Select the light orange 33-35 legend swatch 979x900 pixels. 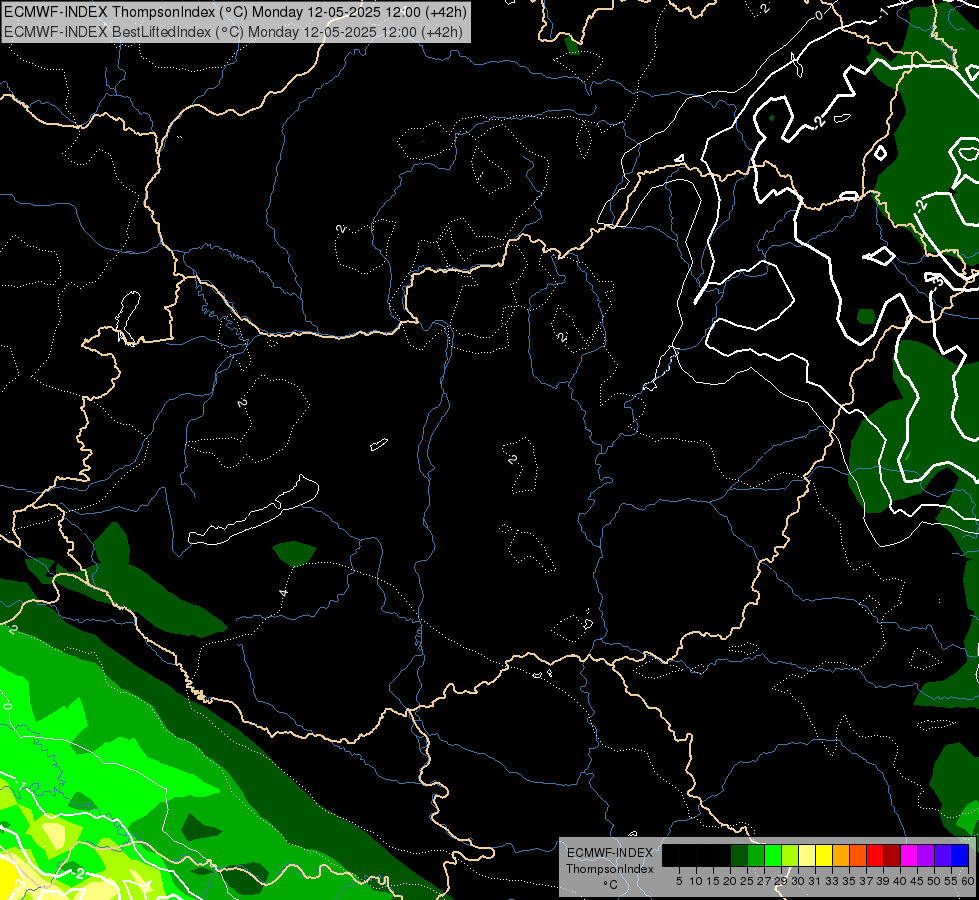[x=841, y=855]
